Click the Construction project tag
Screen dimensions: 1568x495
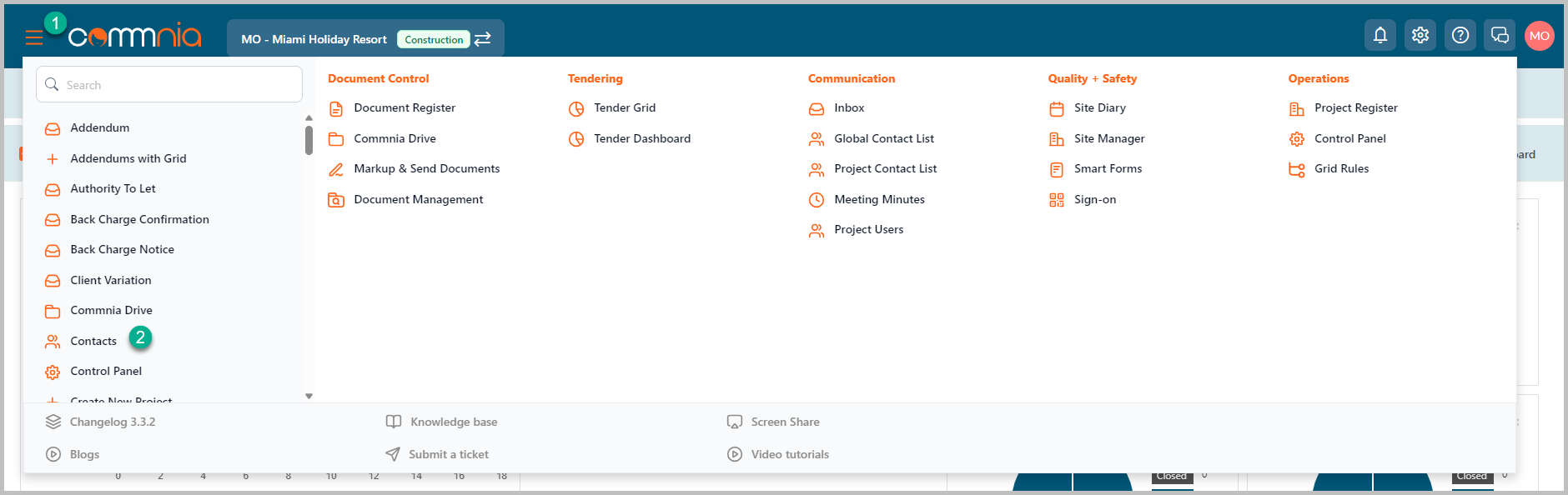(434, 39)
